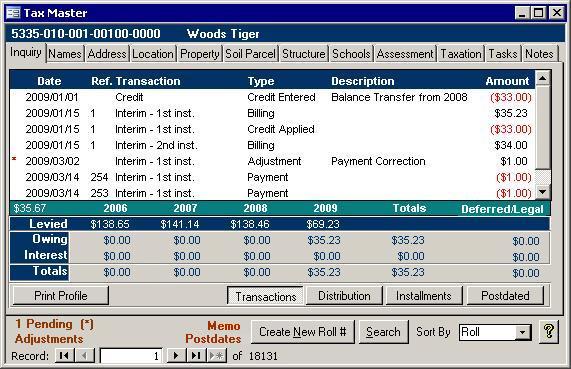Screen dimensions: 571x369
Task: Switch to the Location tab
Action: pos(153,54)
